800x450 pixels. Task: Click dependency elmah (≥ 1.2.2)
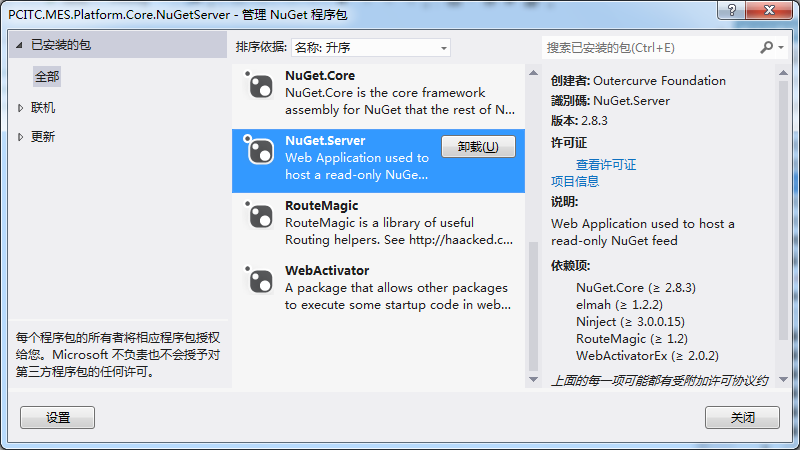(x=619, y=305)
